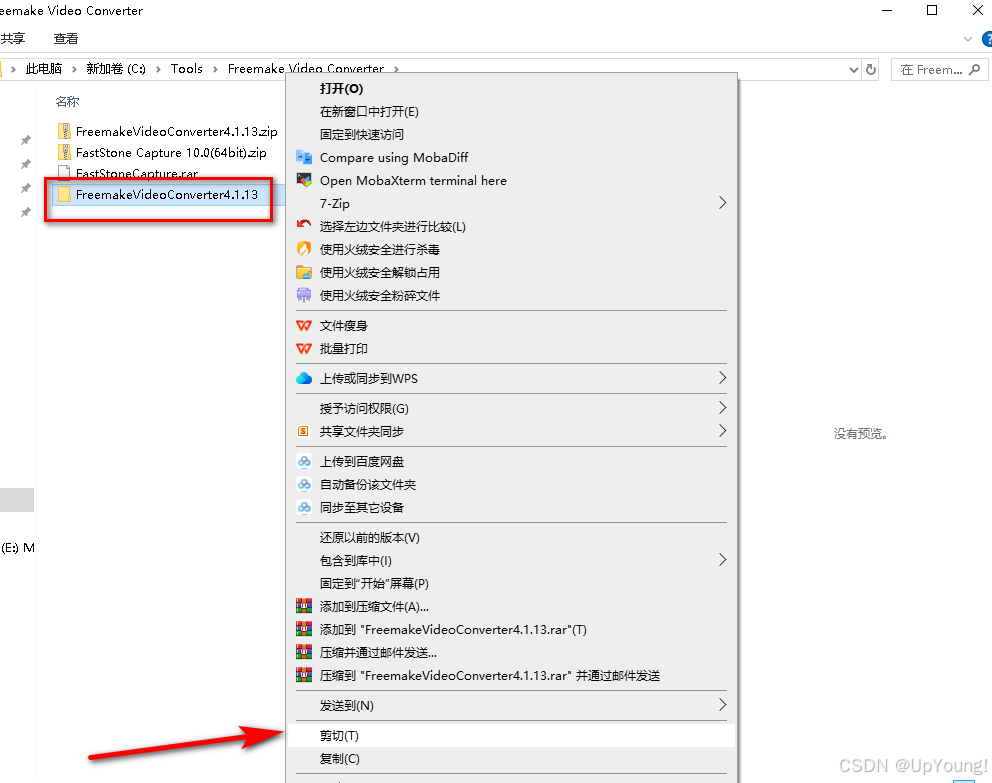The width and height of the screenshot is (992, 783).
Task: Click the Huorong virus scan shield icon
Action: pos(304,249)
